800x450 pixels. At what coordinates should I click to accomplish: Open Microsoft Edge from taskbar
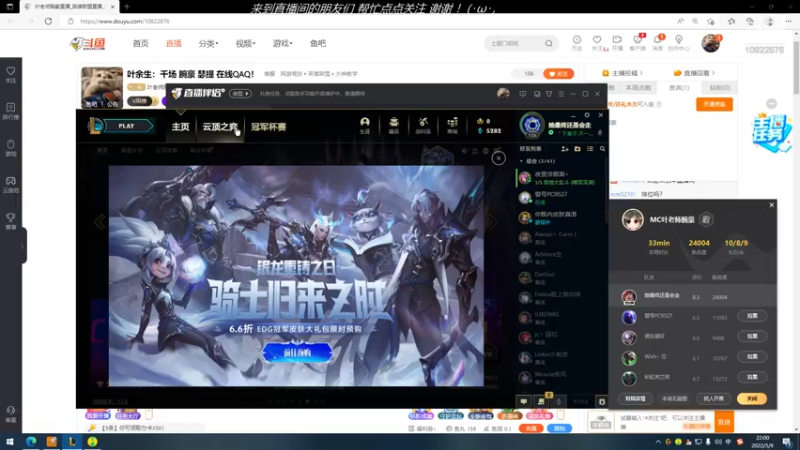31,441
